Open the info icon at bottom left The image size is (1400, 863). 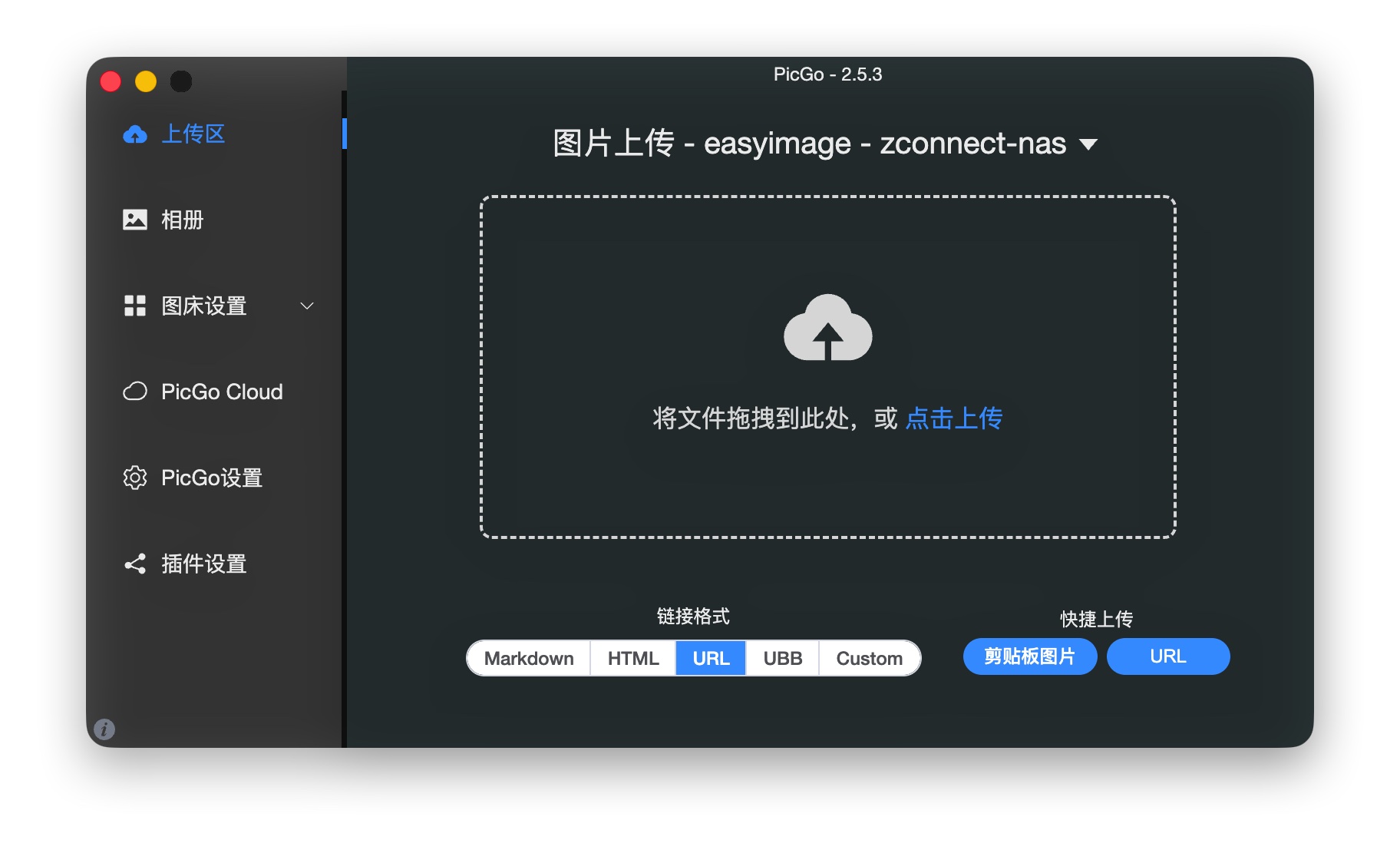click(104, 729)
